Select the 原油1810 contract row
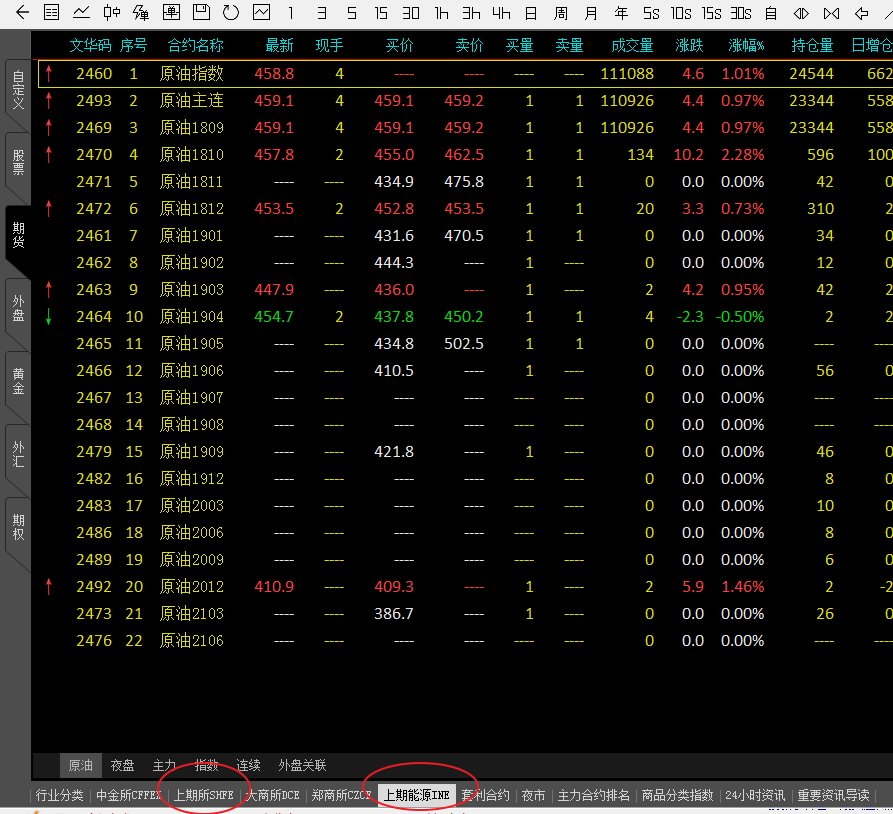Viewport: 893px width, 814px height. (x=192, y=155)
